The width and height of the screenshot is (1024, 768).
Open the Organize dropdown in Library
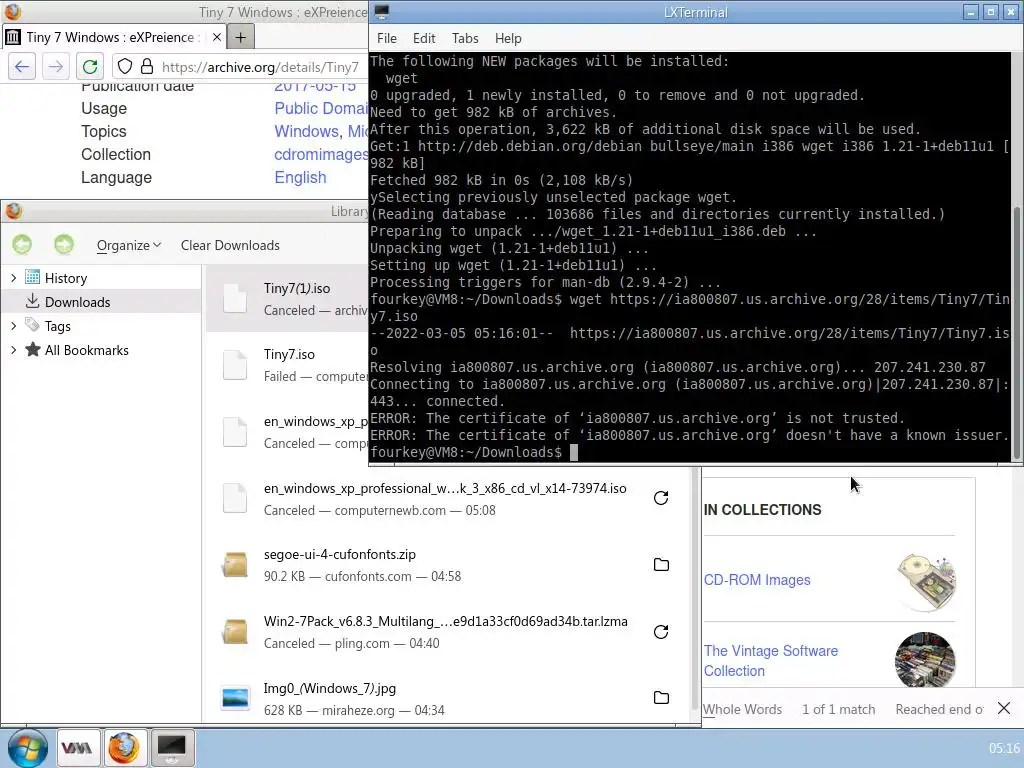[129, 246]
